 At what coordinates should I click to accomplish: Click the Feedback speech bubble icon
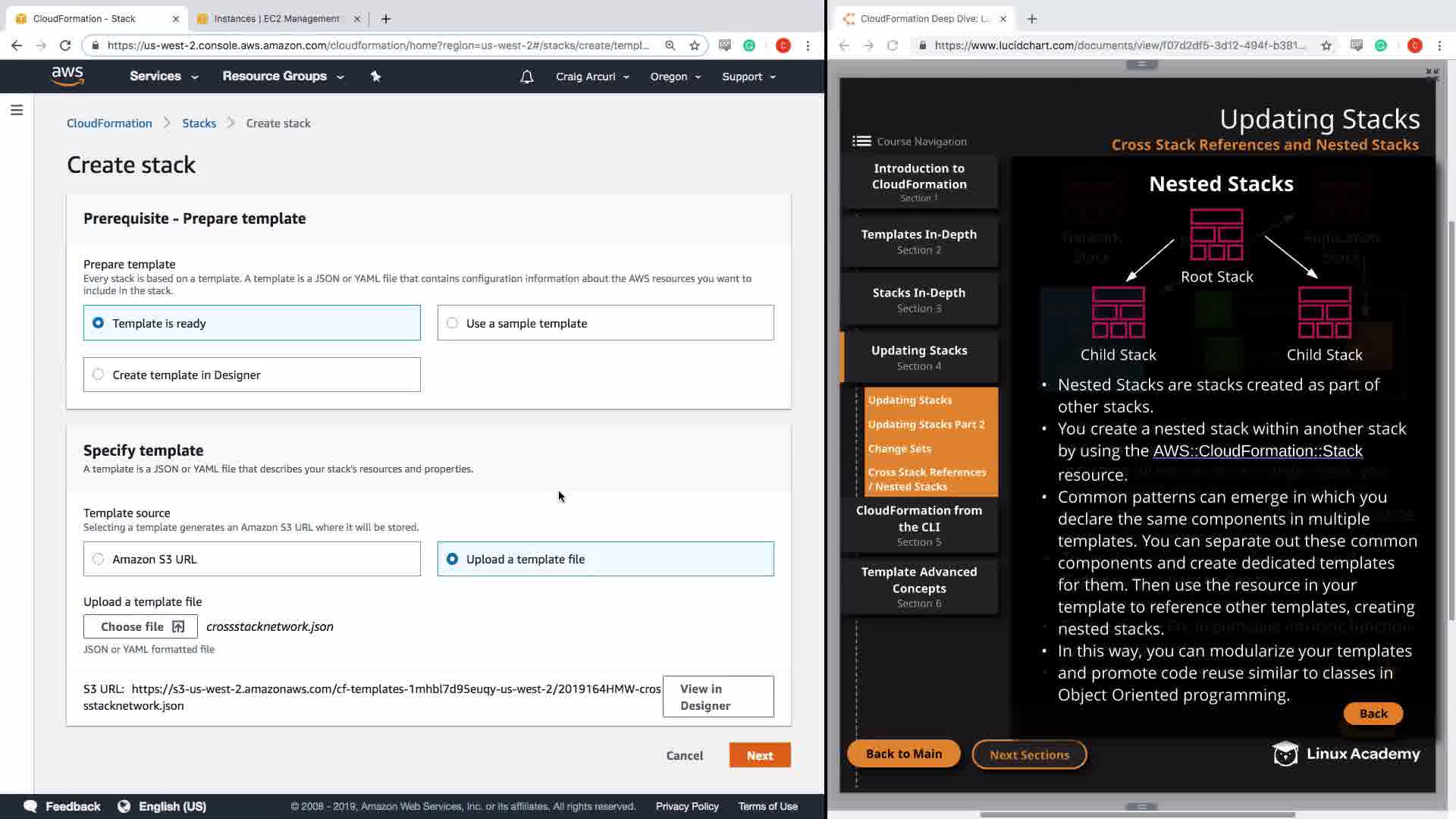coord(30,806)
